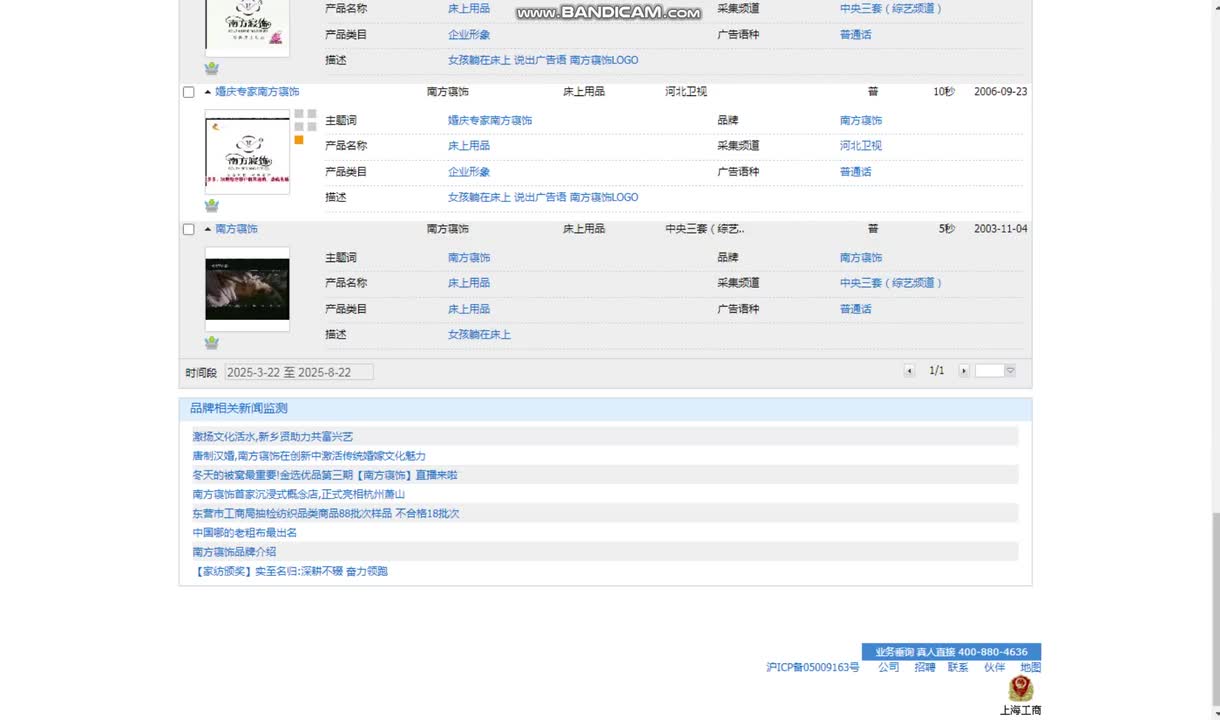Open news 激扬文化活水,新乡贤助力共富兴艺
The height and width of the screenshot is (720, 1220).
[x=273, y=437]
